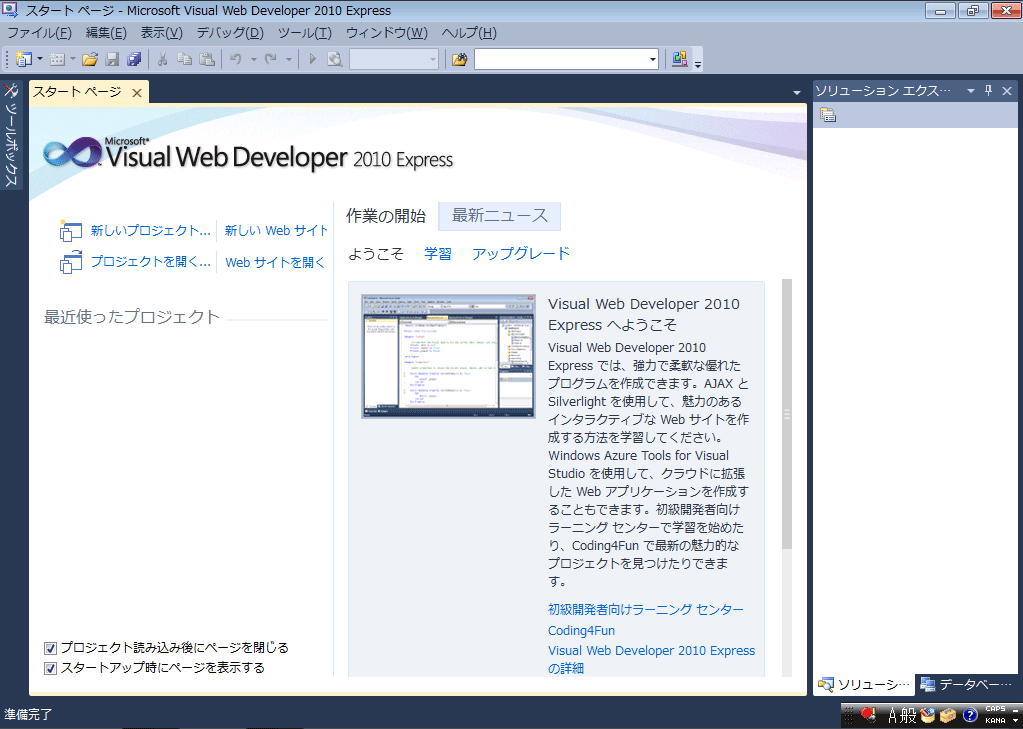This screenshot has height=729, width=1023.
Task: Click the new project icon beside 新しいプロジェクト
Action: coord(70,230)
